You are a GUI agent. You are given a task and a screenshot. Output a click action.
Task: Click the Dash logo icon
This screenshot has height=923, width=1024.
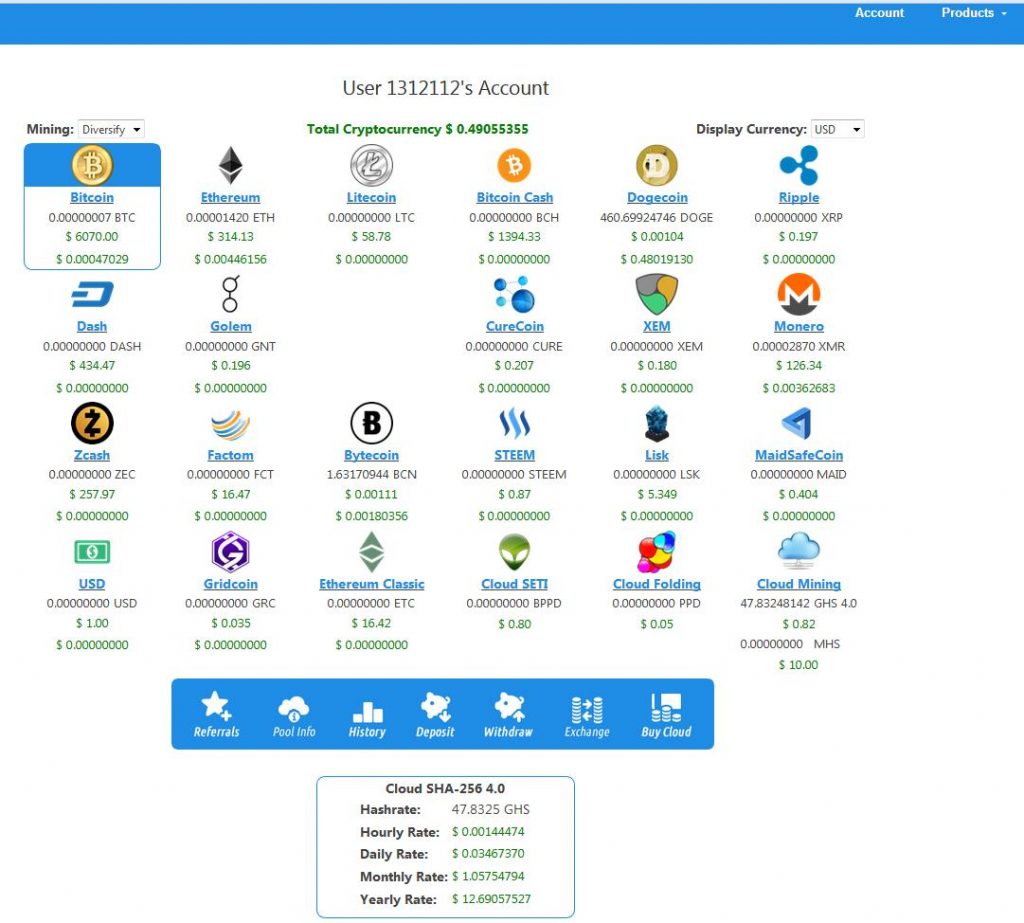92,295
